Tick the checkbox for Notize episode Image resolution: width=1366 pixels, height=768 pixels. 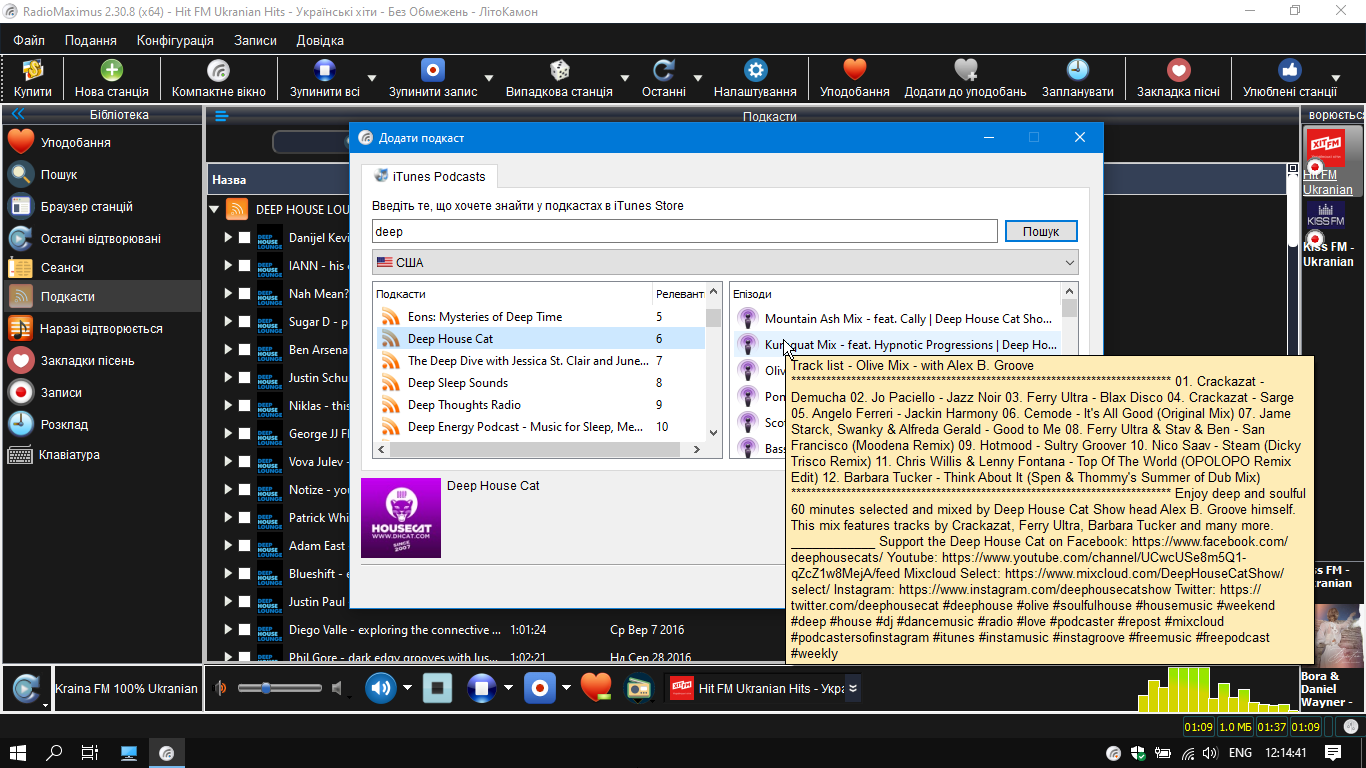pyautogui.click(x=244, y=490)
